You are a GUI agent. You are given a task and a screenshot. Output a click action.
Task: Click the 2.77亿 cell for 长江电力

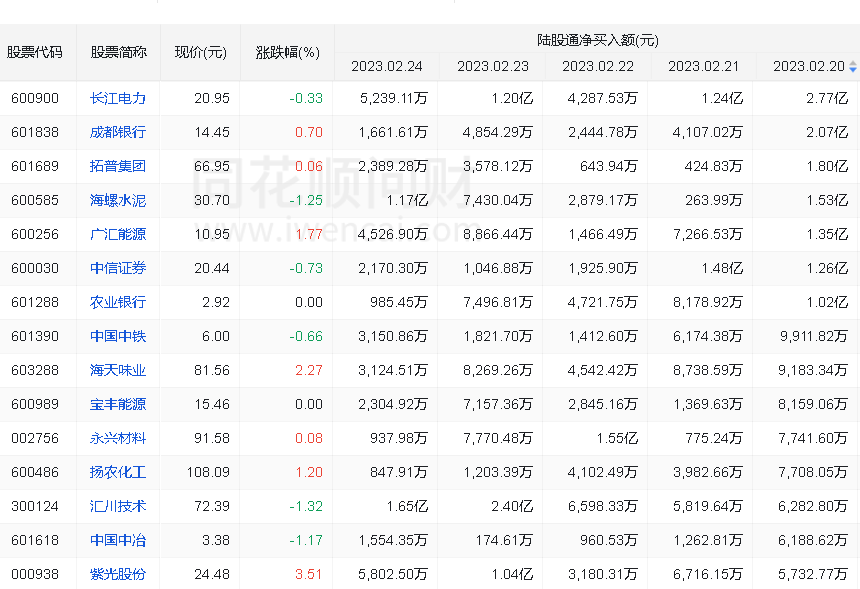tap(827, 98)
